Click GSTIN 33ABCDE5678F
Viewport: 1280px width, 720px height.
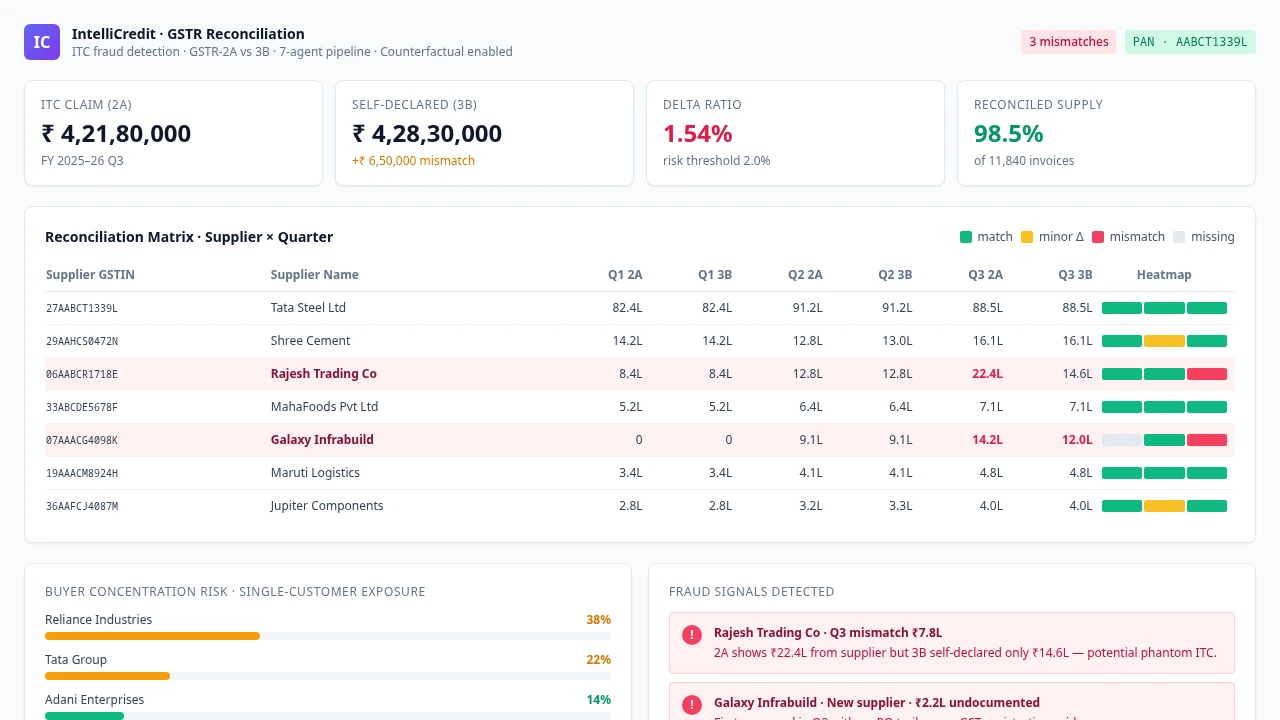(82, 407)
